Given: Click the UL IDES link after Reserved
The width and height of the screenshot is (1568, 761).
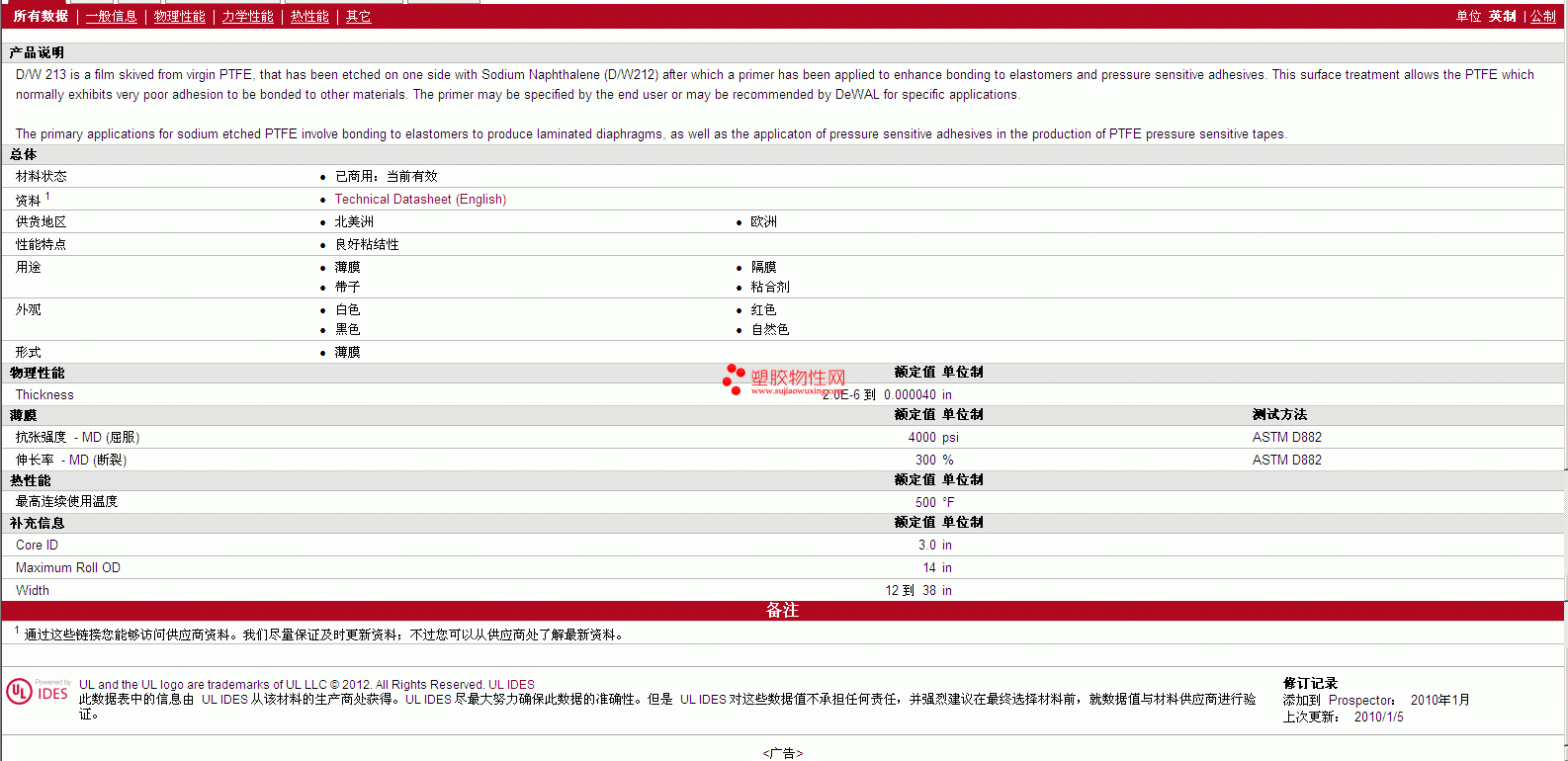Looking at the screenshot, I should point(511,684).
